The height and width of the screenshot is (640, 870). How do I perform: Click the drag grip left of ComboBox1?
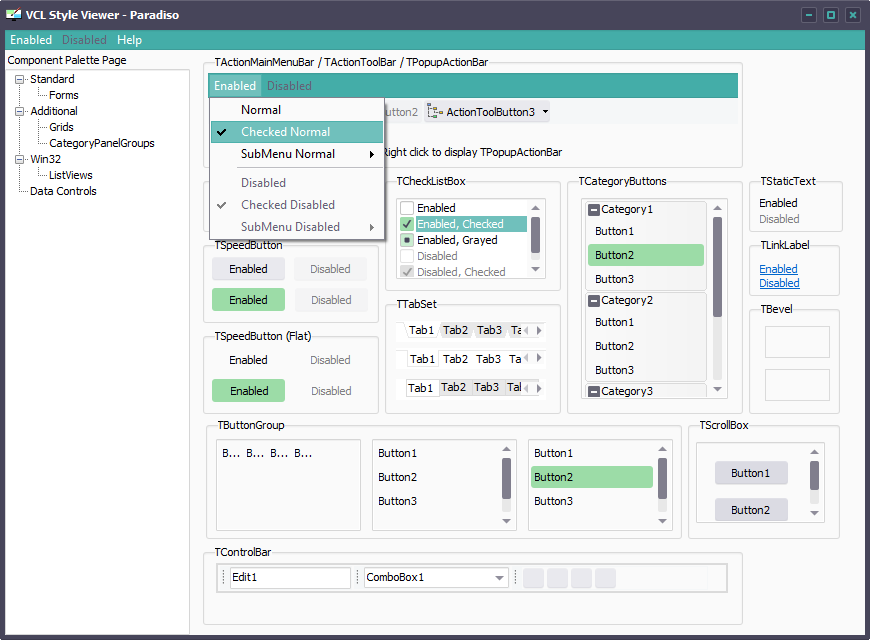pyautogui.click(x=357, y=577)
